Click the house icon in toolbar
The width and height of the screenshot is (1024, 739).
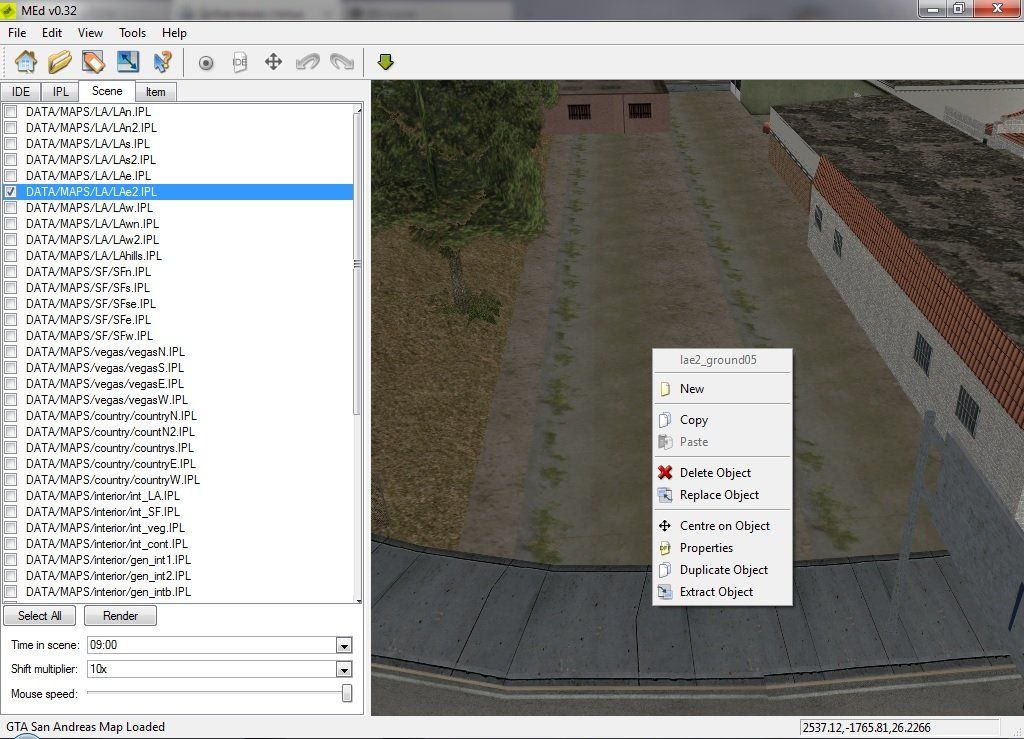pyautogui.click(x=26, y=62)
